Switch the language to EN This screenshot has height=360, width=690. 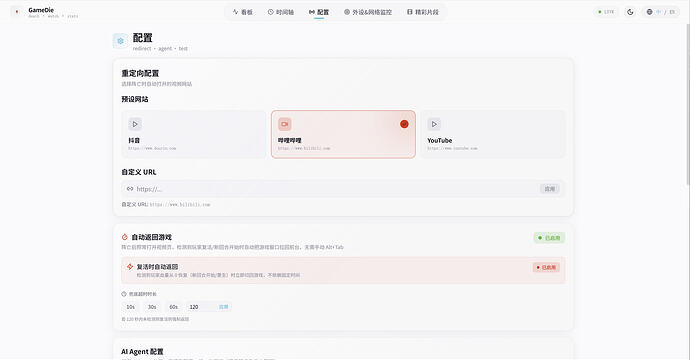(x=672, y=12)
